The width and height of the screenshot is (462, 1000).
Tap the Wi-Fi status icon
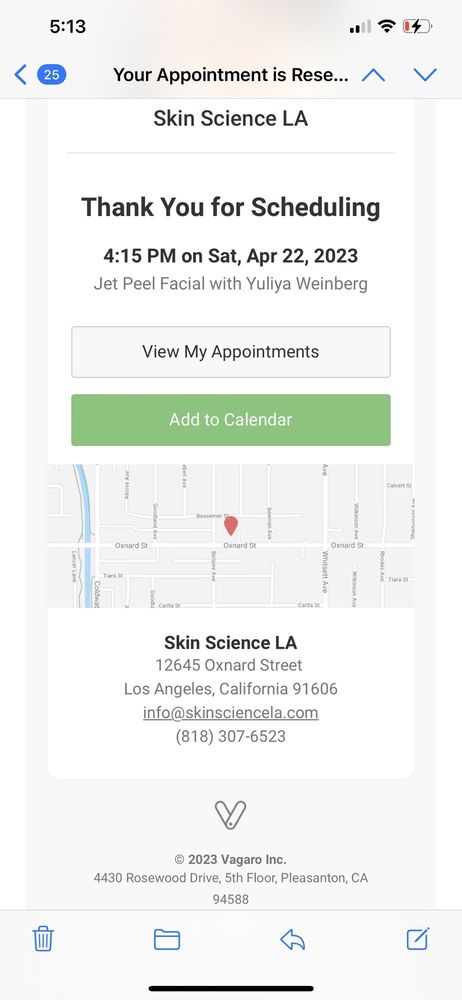pyautogui.click(x=387, y=26)
